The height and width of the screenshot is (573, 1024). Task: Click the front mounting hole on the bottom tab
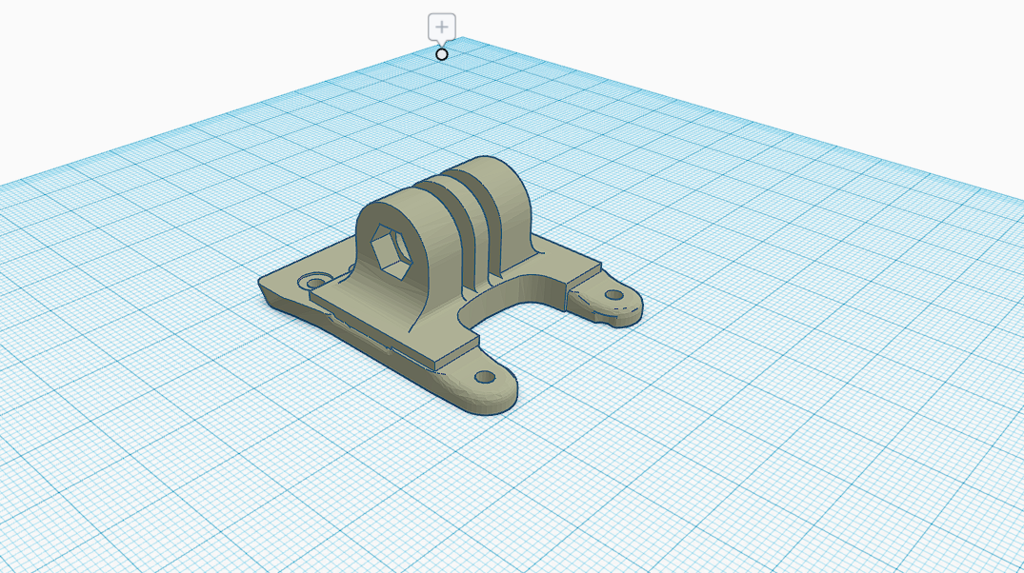[x=486, y=378]
